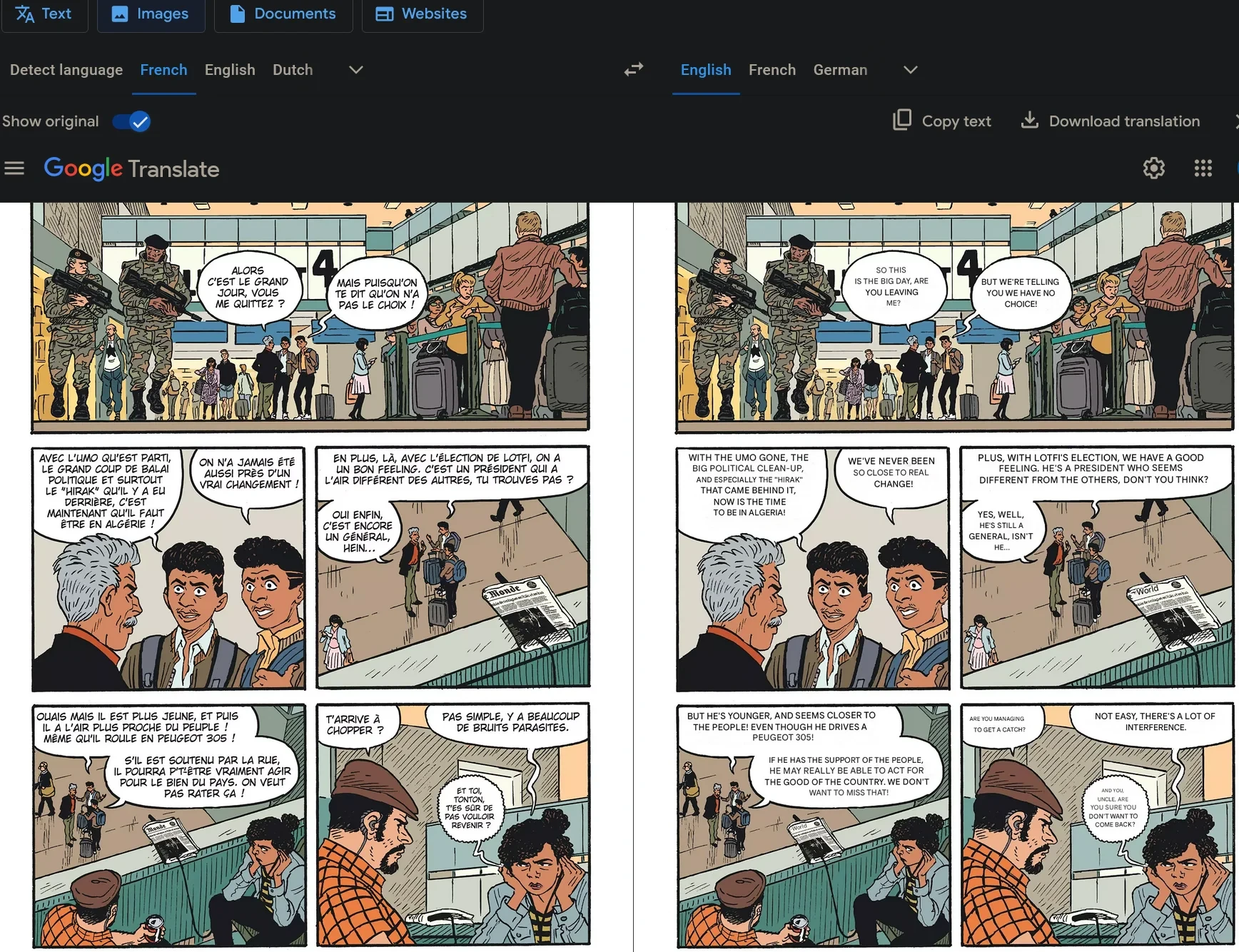Open the Websites tab
Screen dimensions: 1239x952
pos(422,14)
